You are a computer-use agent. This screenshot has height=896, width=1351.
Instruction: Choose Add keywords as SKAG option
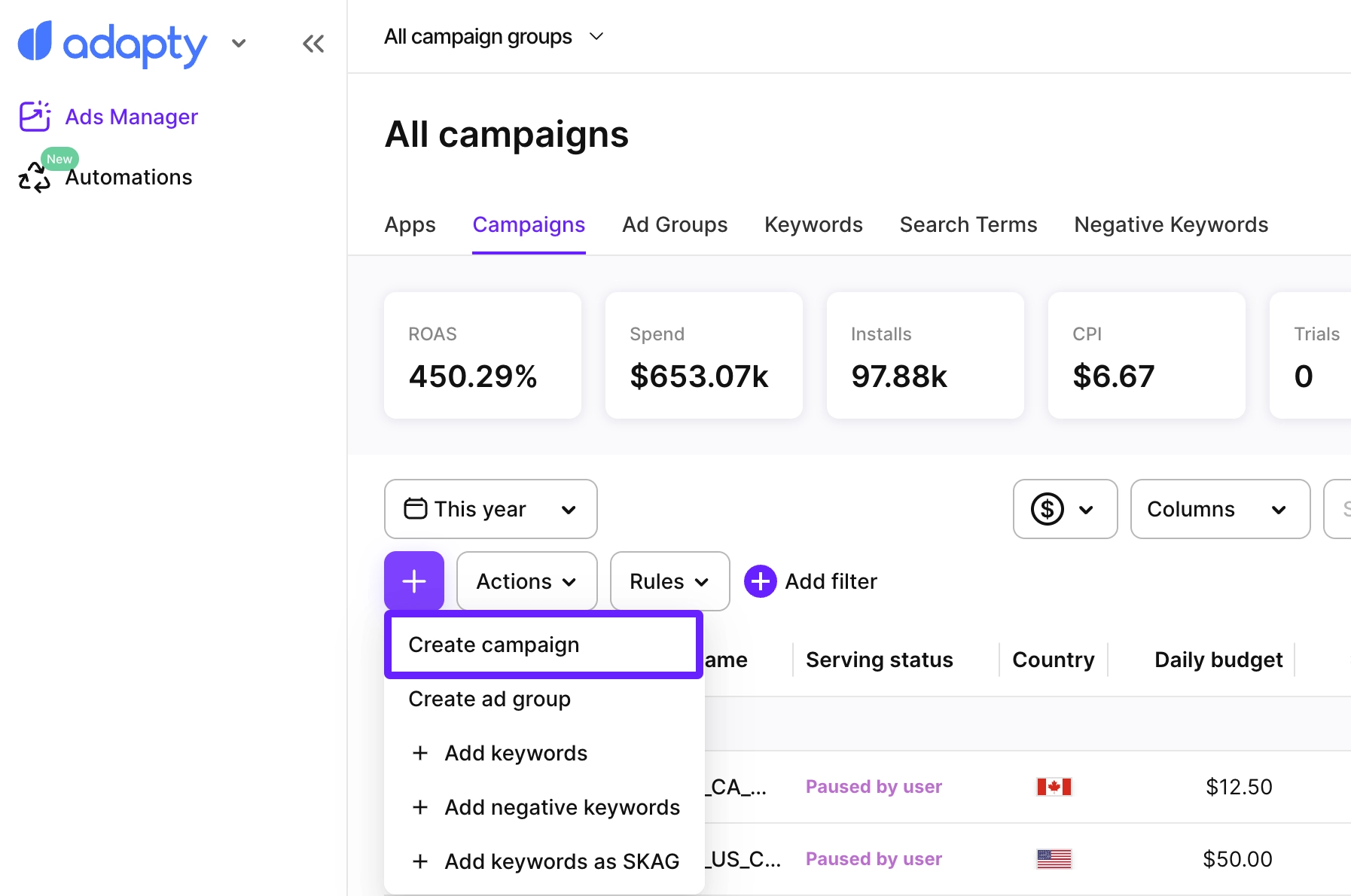[x=561, y=861]
